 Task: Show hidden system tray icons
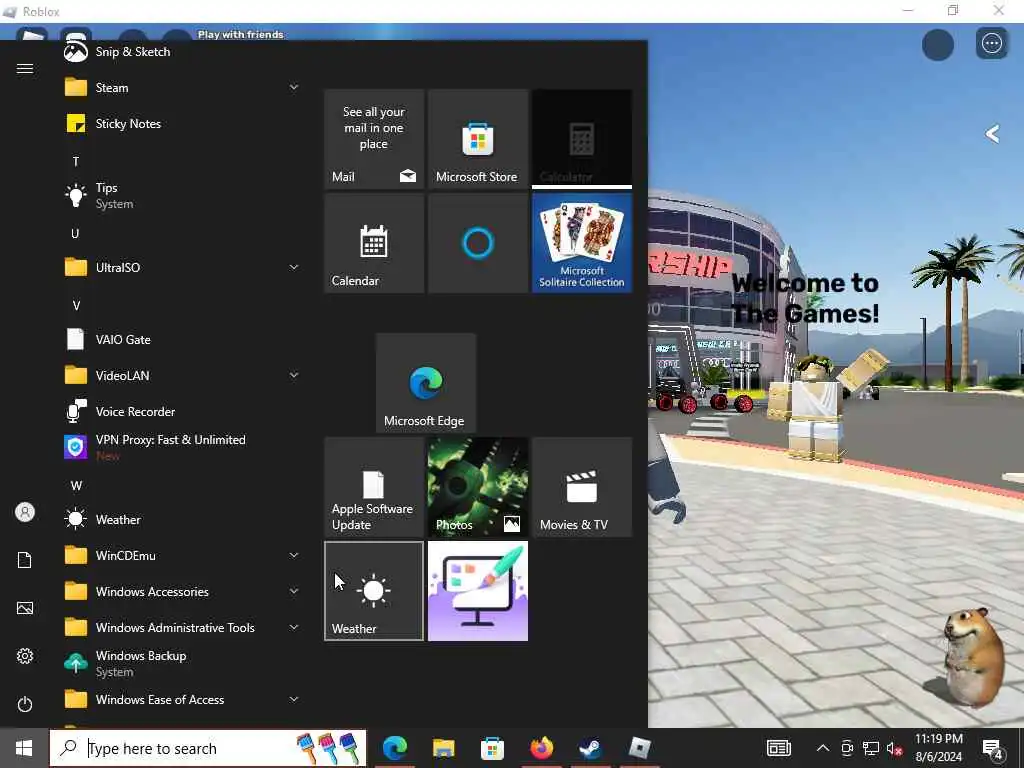(823, 748)
